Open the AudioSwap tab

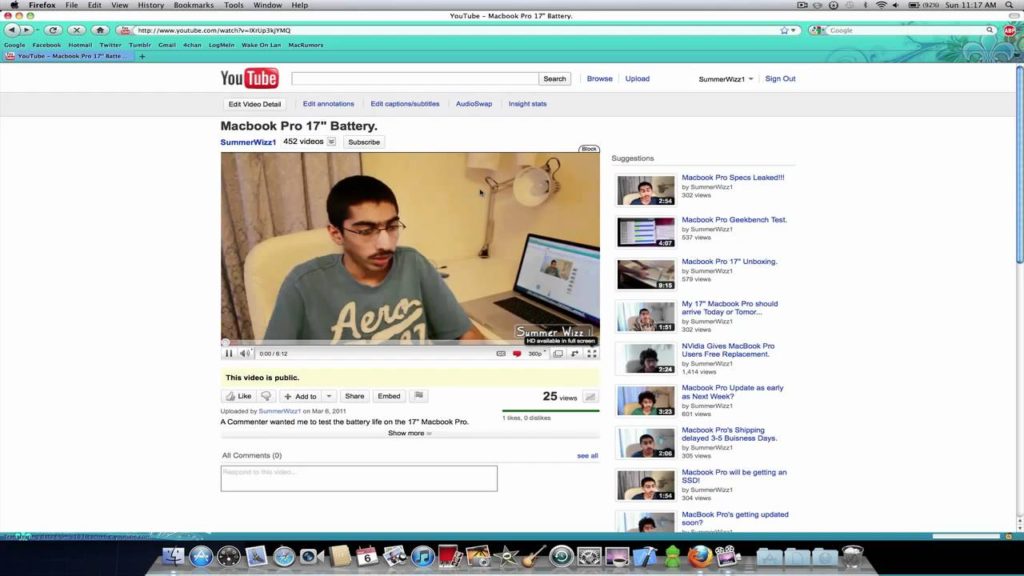[x=474, y=104]
